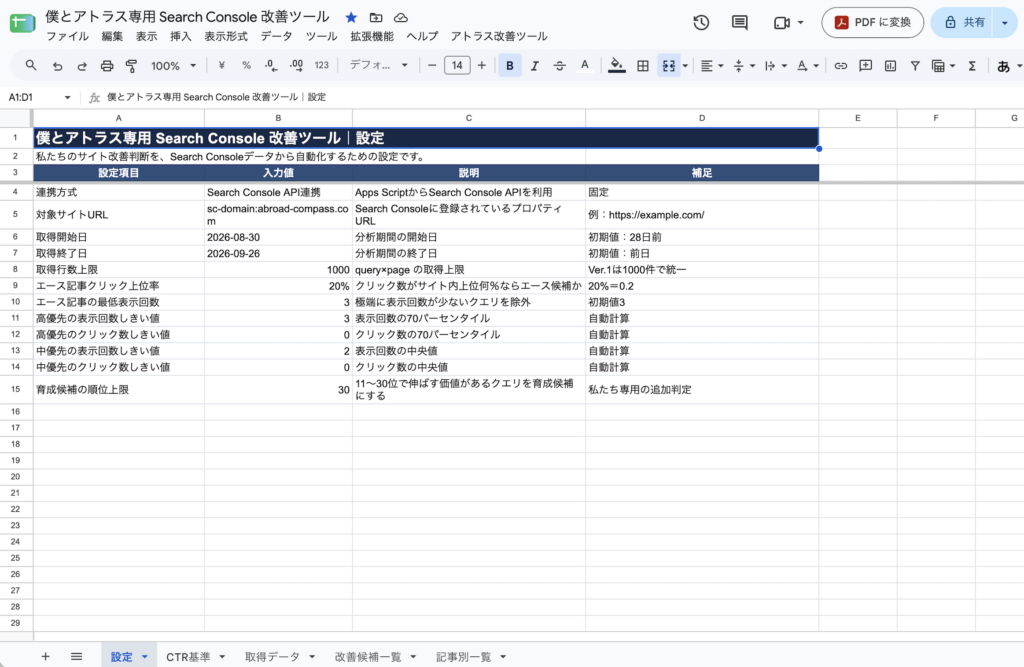Toggle italic formatting
The image size is (1024, 667).
535,65
